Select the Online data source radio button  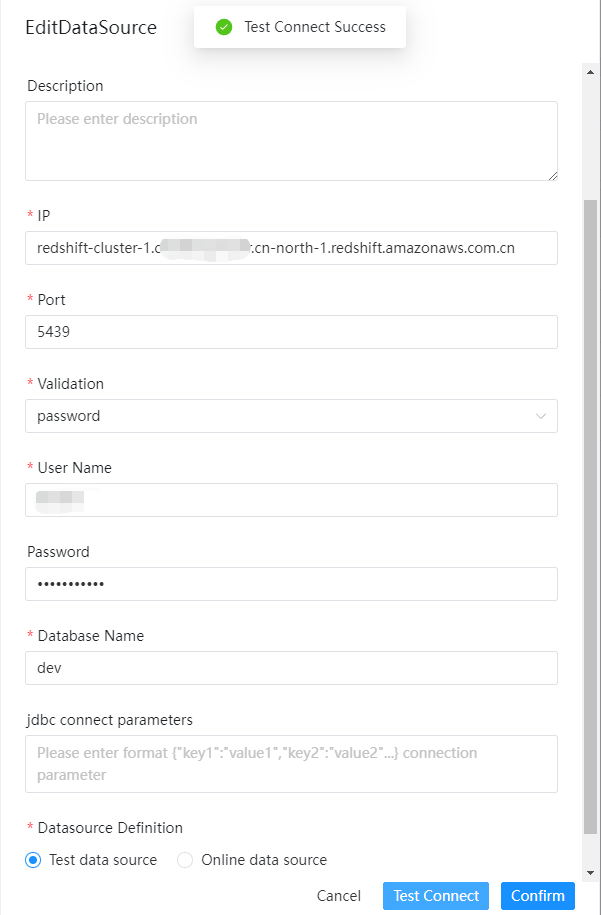point(185,860)
